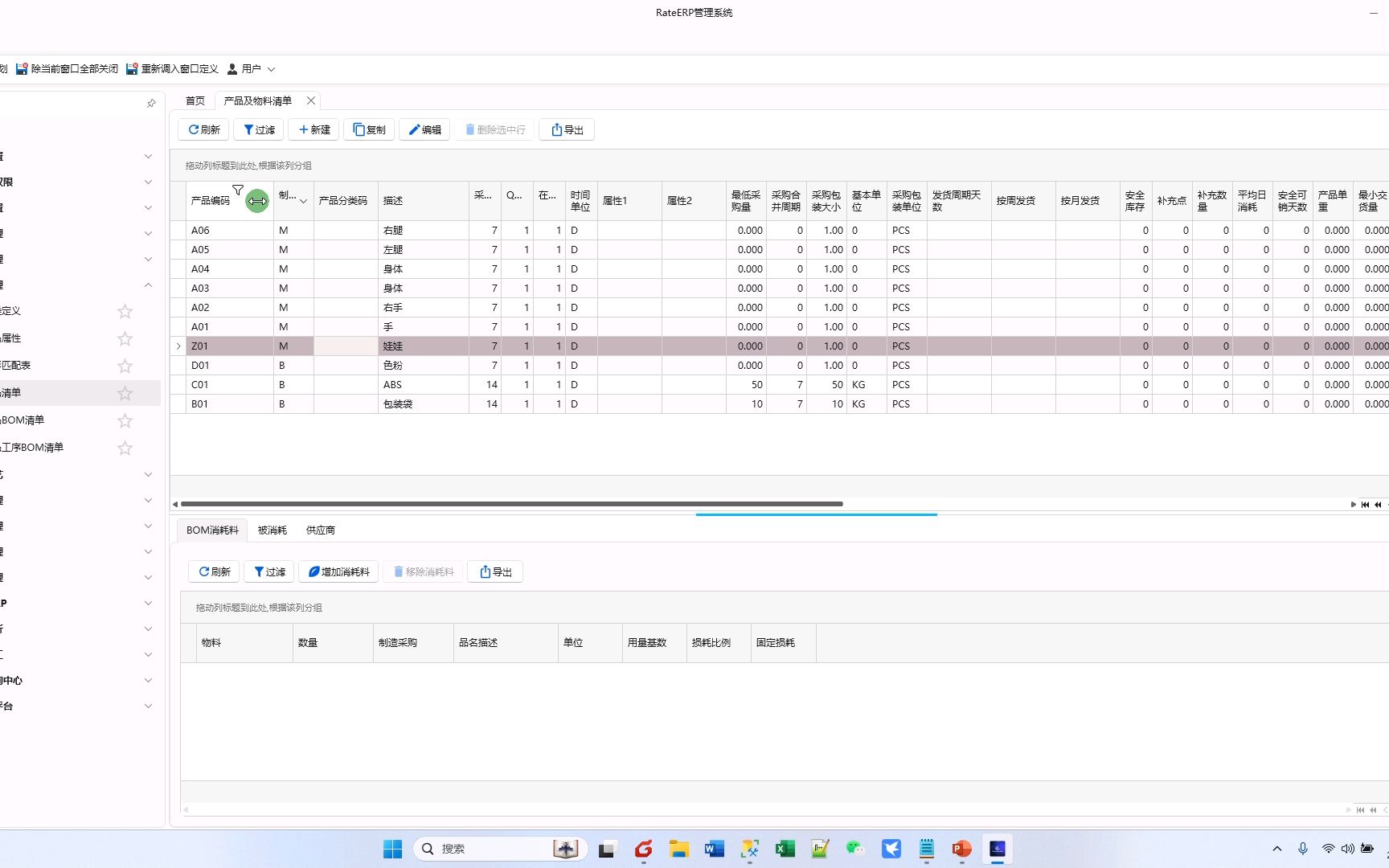Toggle favorite star next to 定义
This screenshot has height=868, width=1389.
pyautogui.click(x=125, y=311)
